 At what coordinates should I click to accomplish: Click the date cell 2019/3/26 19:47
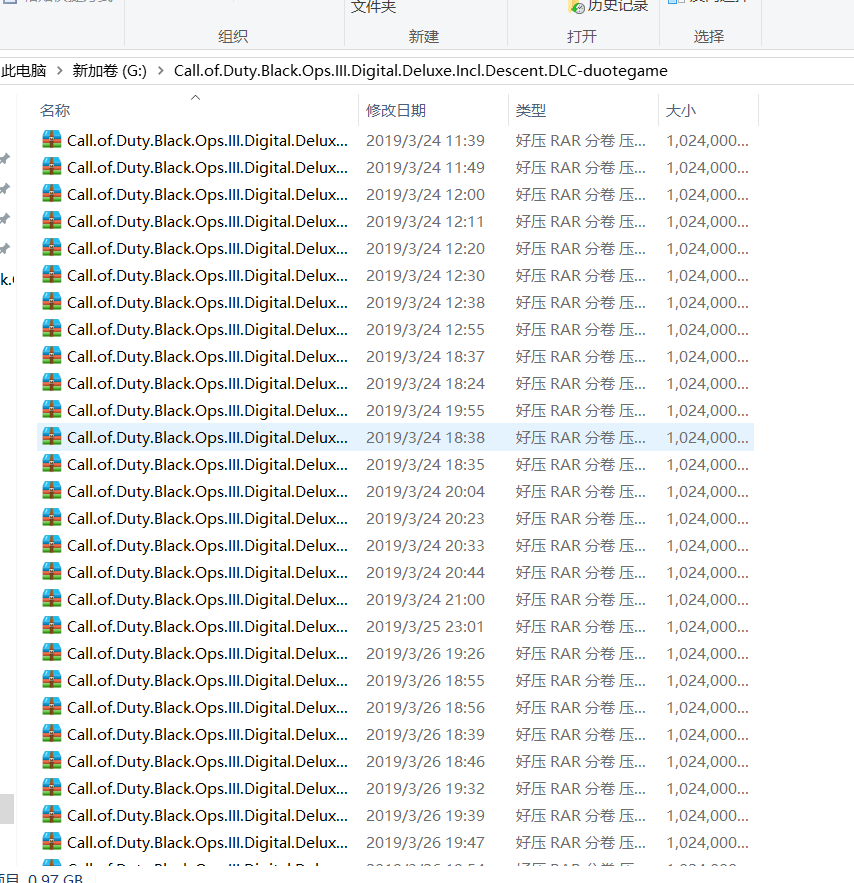point(425,843)
